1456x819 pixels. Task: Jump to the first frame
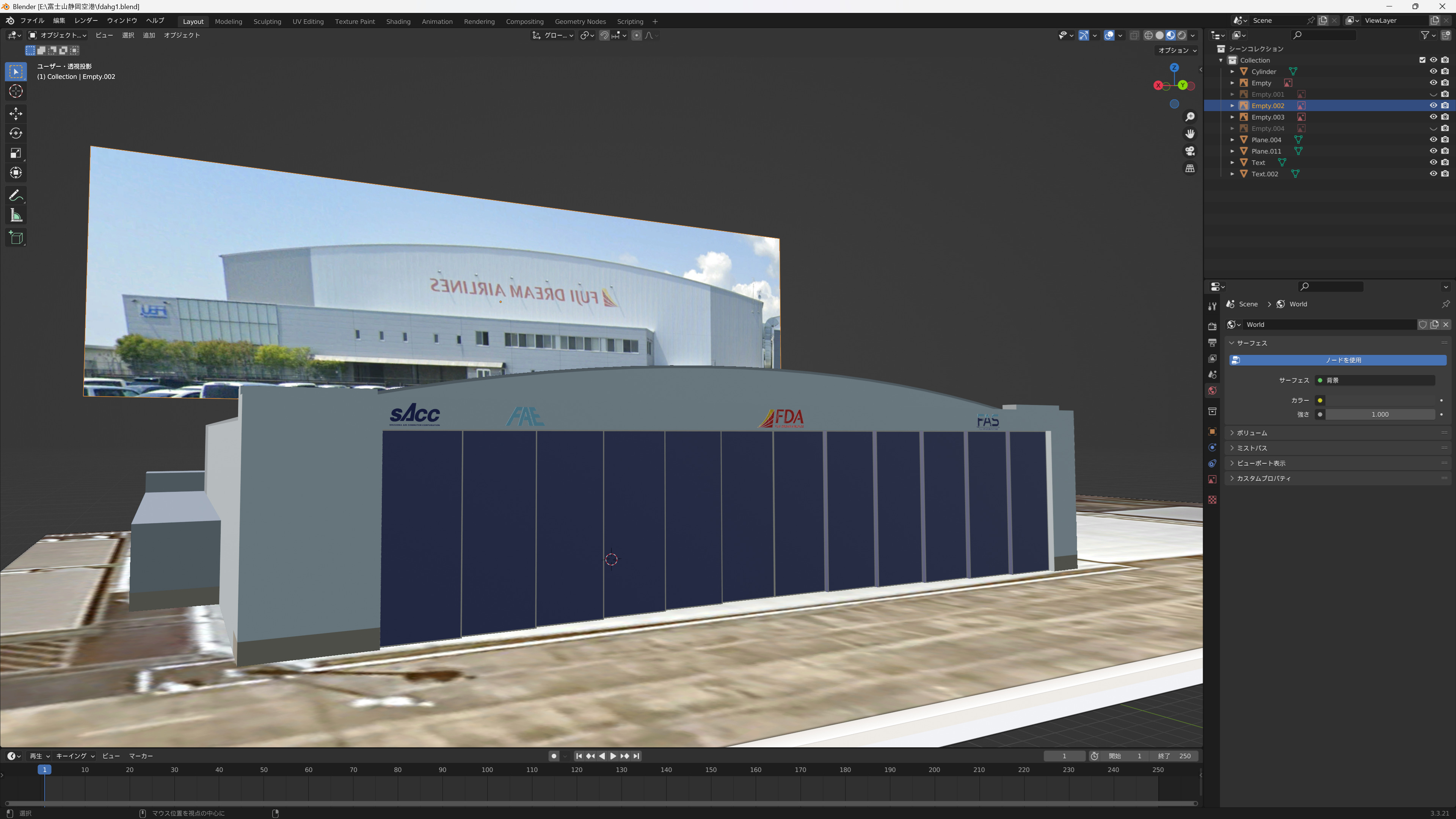[x=579, y=756]
